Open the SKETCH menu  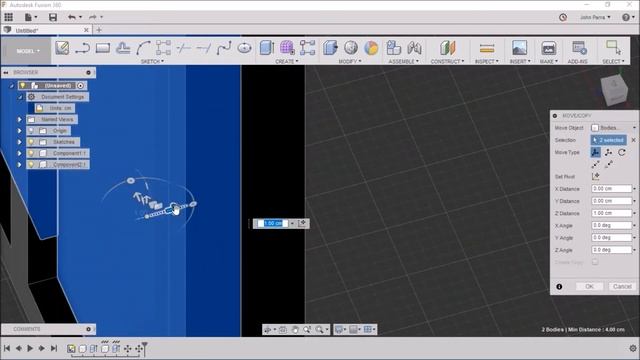point(152,61)
